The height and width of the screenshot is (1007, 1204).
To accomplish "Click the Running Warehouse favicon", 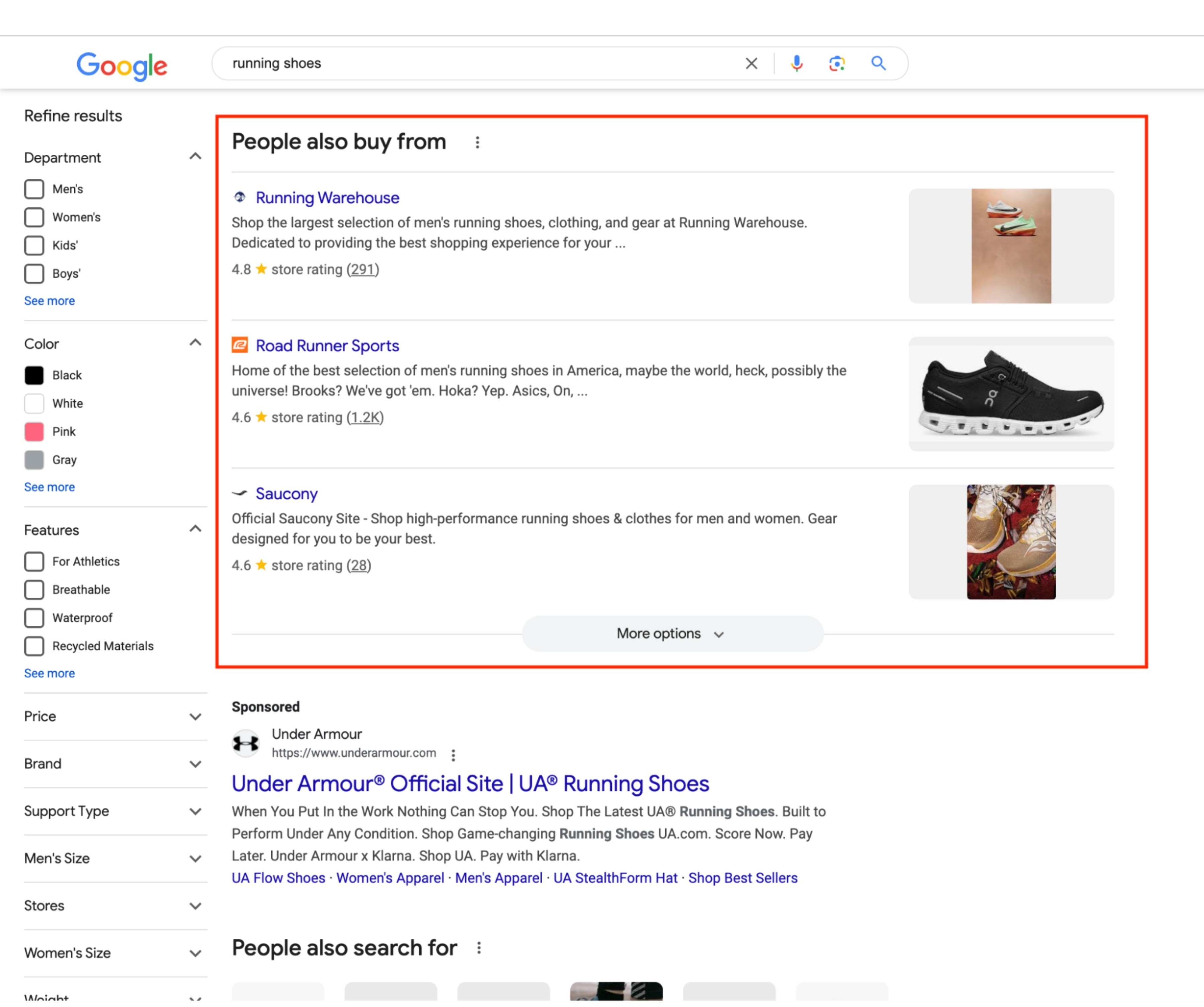I will click(240, 197).
